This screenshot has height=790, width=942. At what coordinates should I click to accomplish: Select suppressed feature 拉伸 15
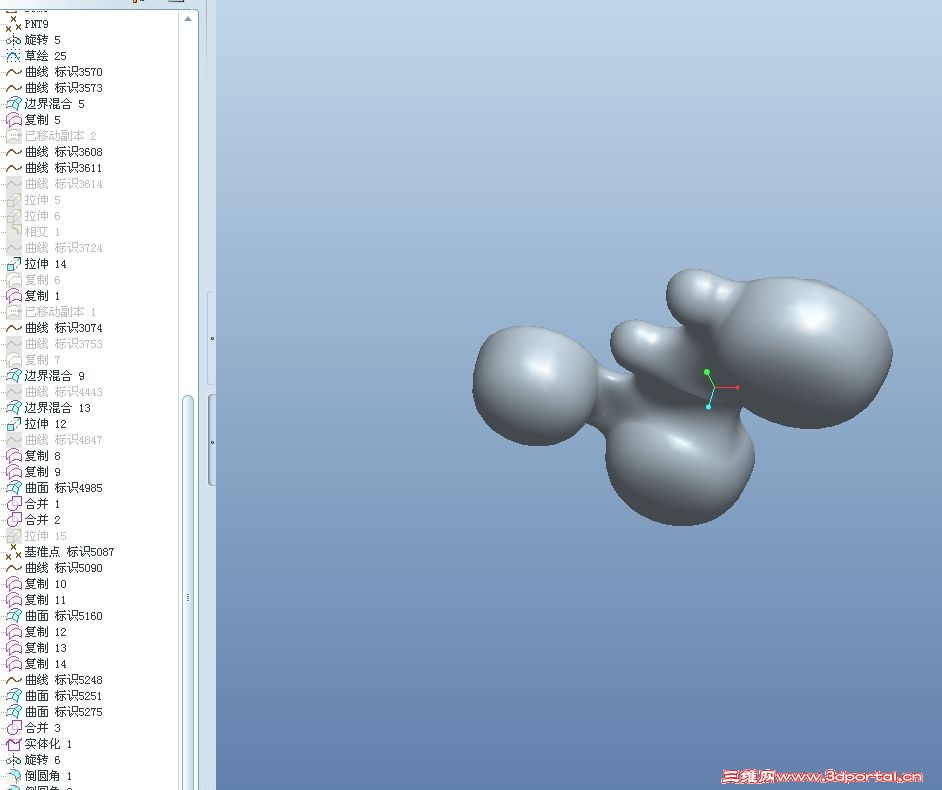[46, 536]
